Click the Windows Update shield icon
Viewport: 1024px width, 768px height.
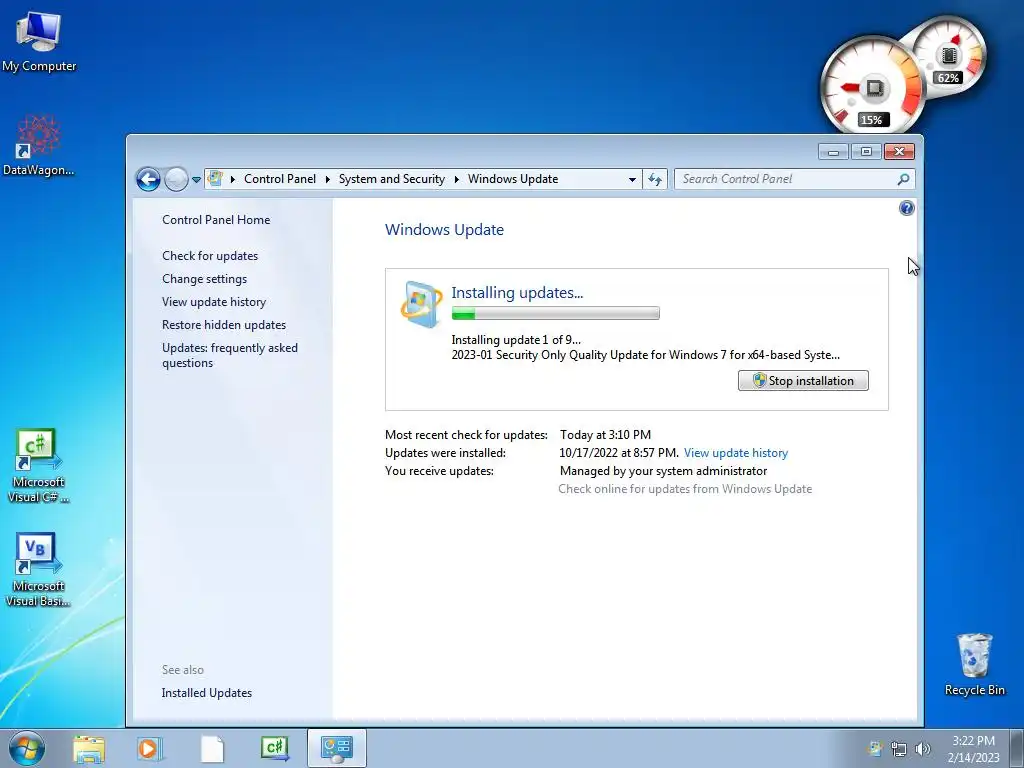pos(421,304)
